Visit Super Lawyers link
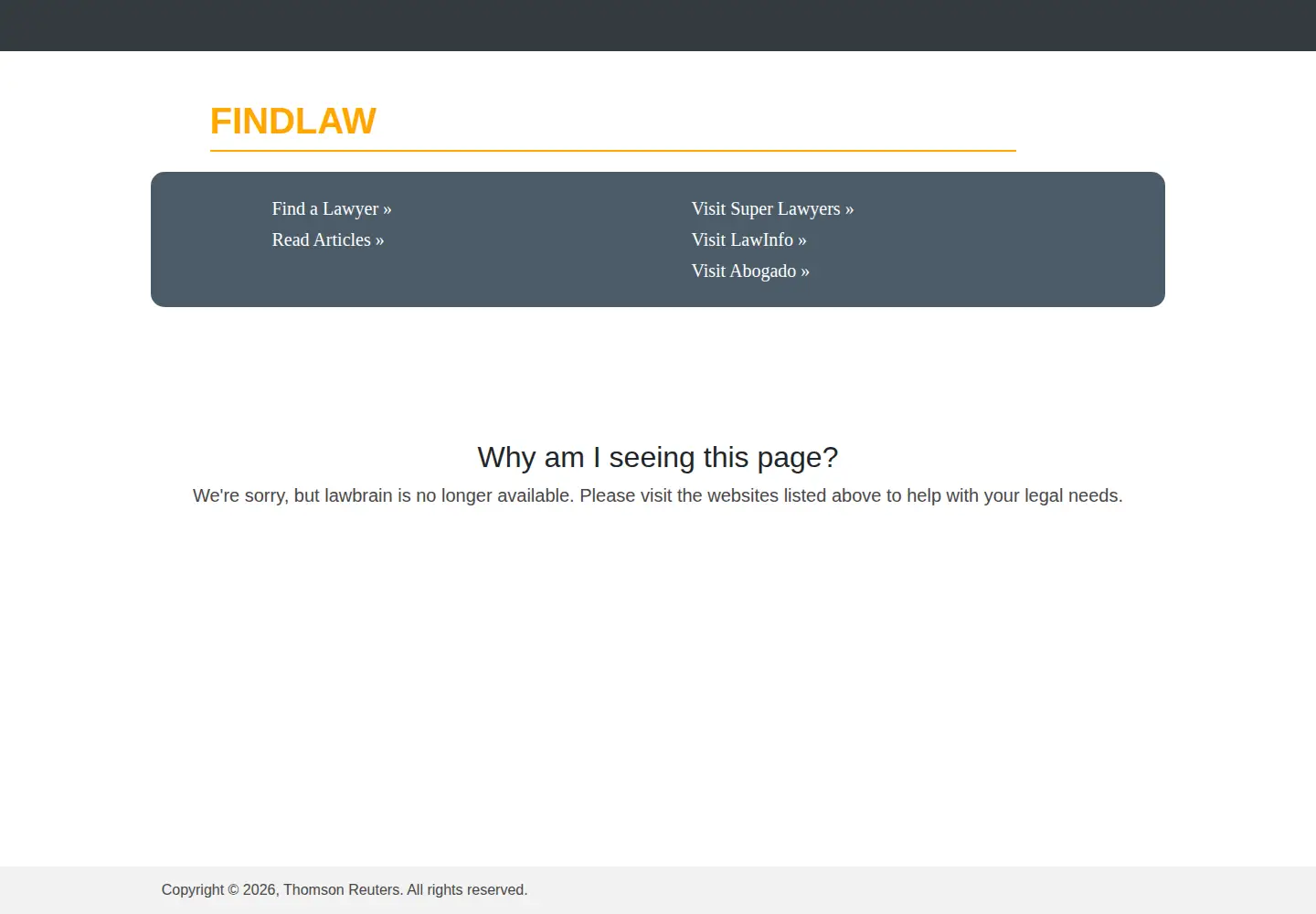1316x914 pixels. [772, 209]
